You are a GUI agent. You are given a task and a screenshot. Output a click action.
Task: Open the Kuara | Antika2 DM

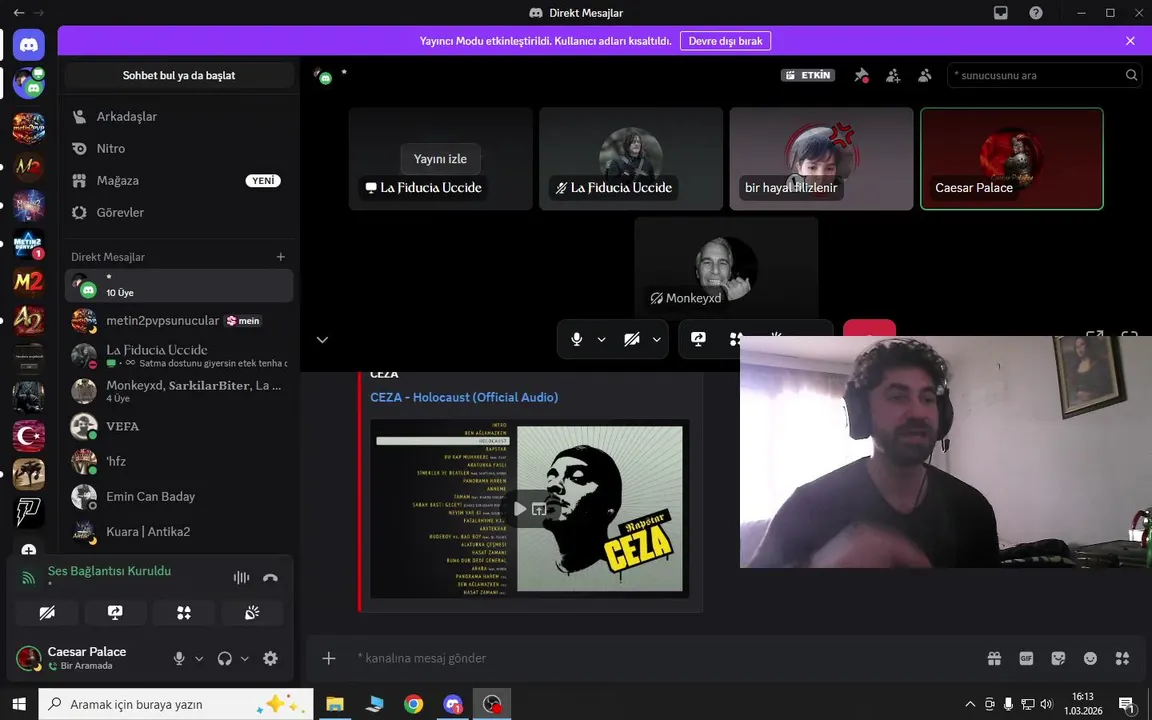(179, 531)
